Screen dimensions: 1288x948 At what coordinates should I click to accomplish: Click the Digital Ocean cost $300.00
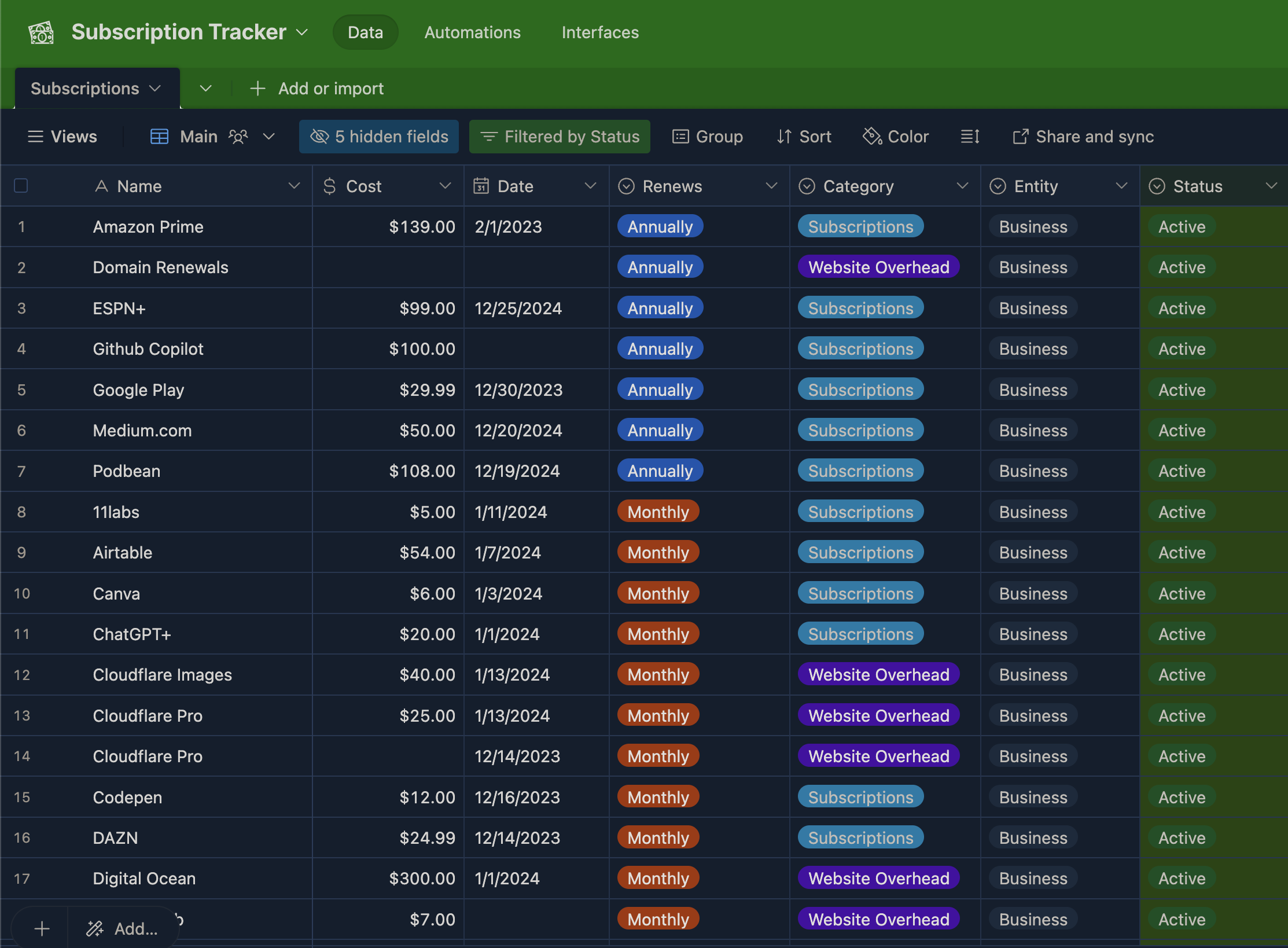pyautogui.click(x=388, y=879)
